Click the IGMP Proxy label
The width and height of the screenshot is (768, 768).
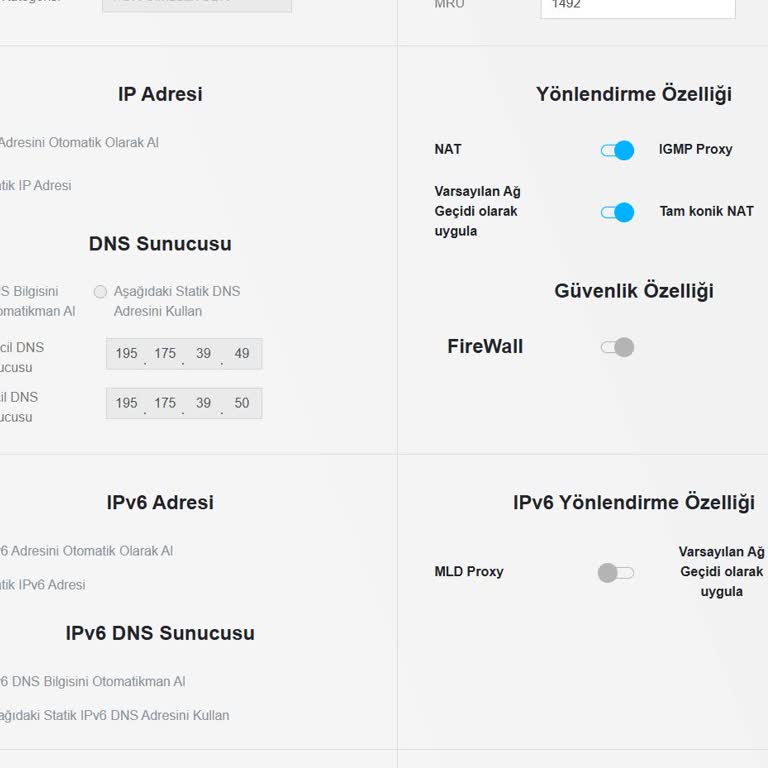pyautogui.click(x=695, y=150)
